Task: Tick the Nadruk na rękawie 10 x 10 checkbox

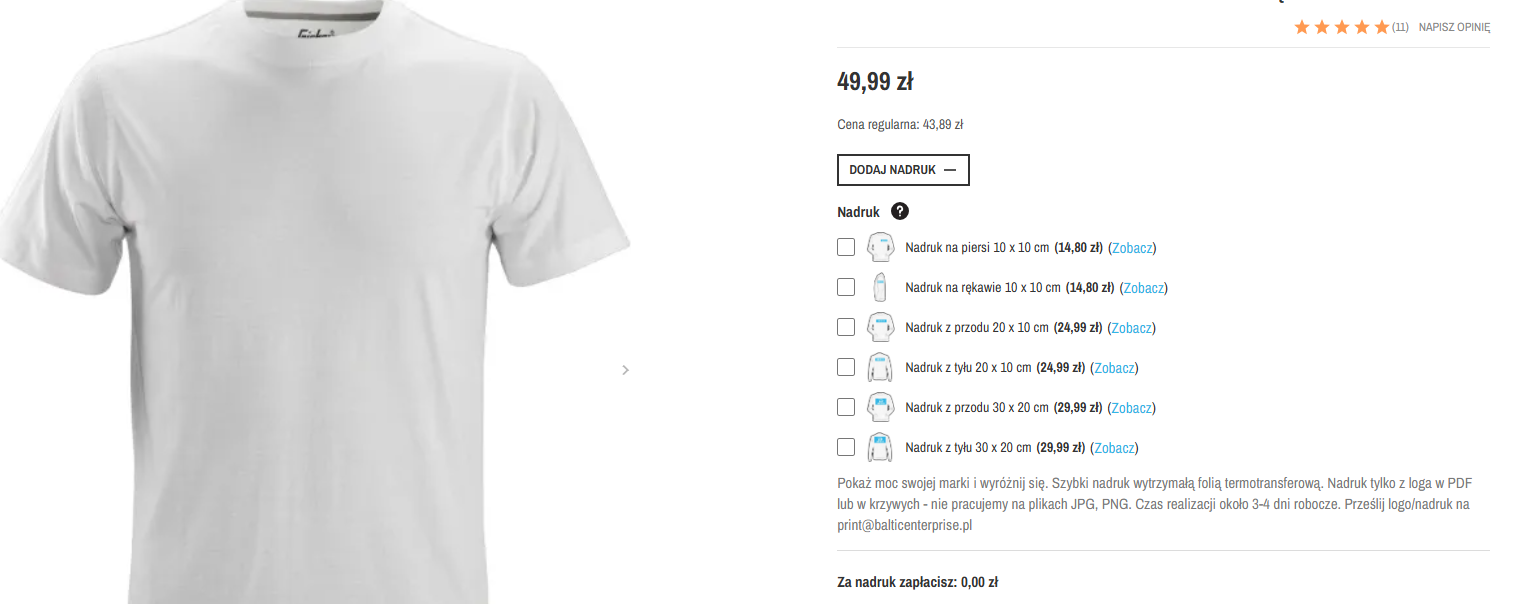Action: click(846, 287)
